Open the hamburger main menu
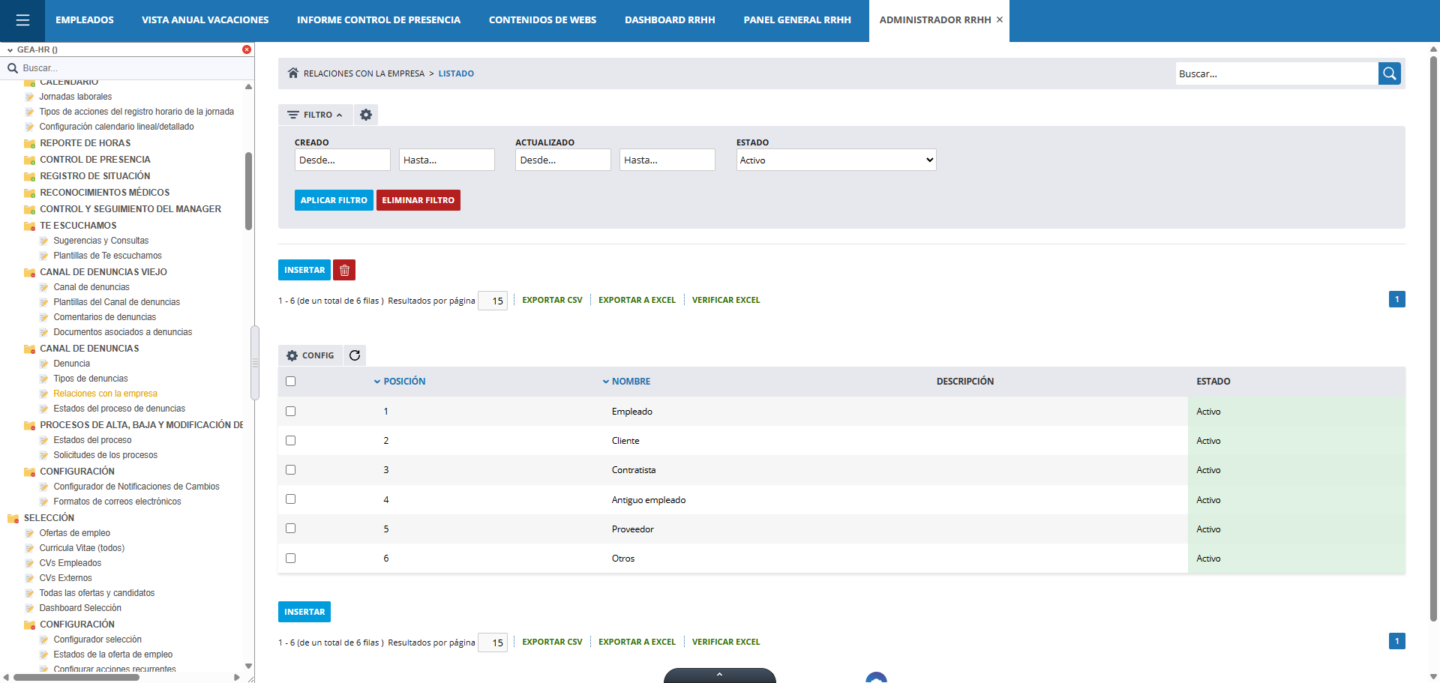The width and height of the screenshot is (1440, 683). [x=22, y=20]
